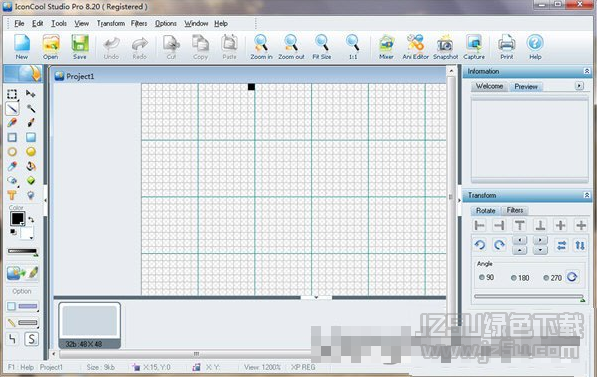Viewport: 597px width, 377px height.
Task: Select the filled ellipse tool
Action: click(31, 152)
